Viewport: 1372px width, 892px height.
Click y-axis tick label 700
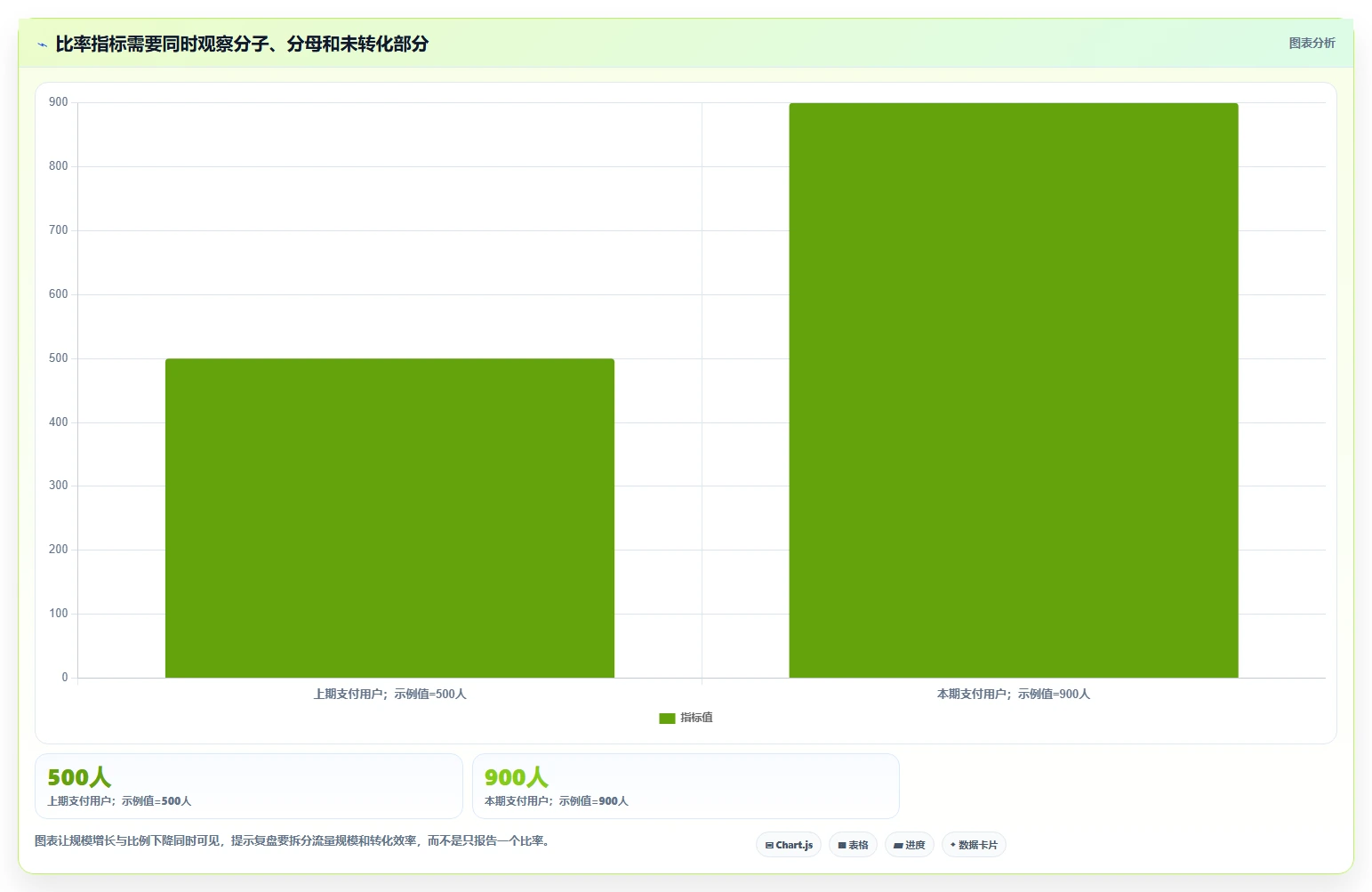pos(59,230)
